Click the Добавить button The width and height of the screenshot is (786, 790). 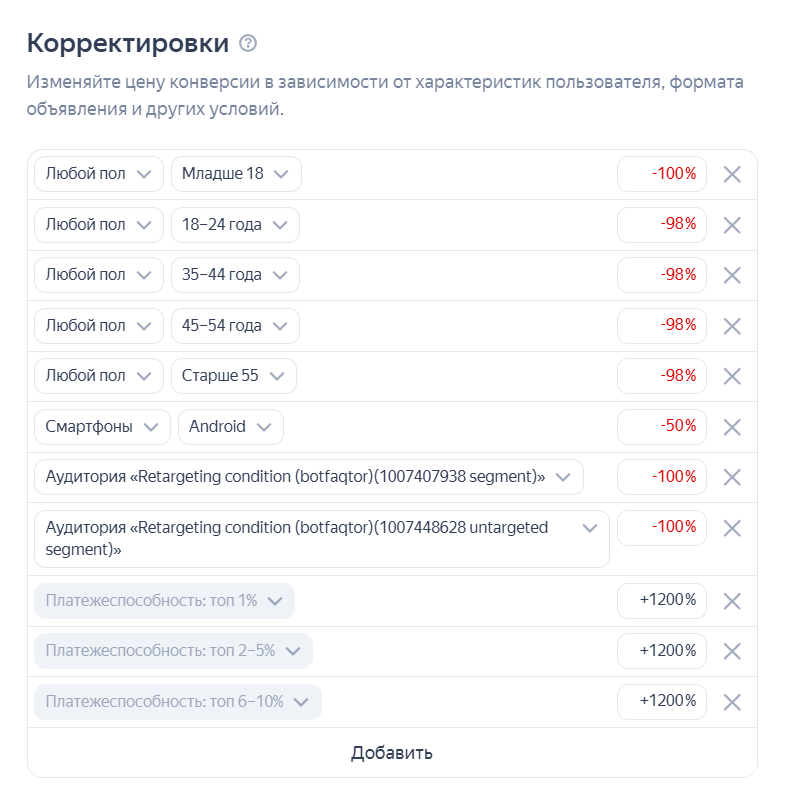tap(392, 753)
